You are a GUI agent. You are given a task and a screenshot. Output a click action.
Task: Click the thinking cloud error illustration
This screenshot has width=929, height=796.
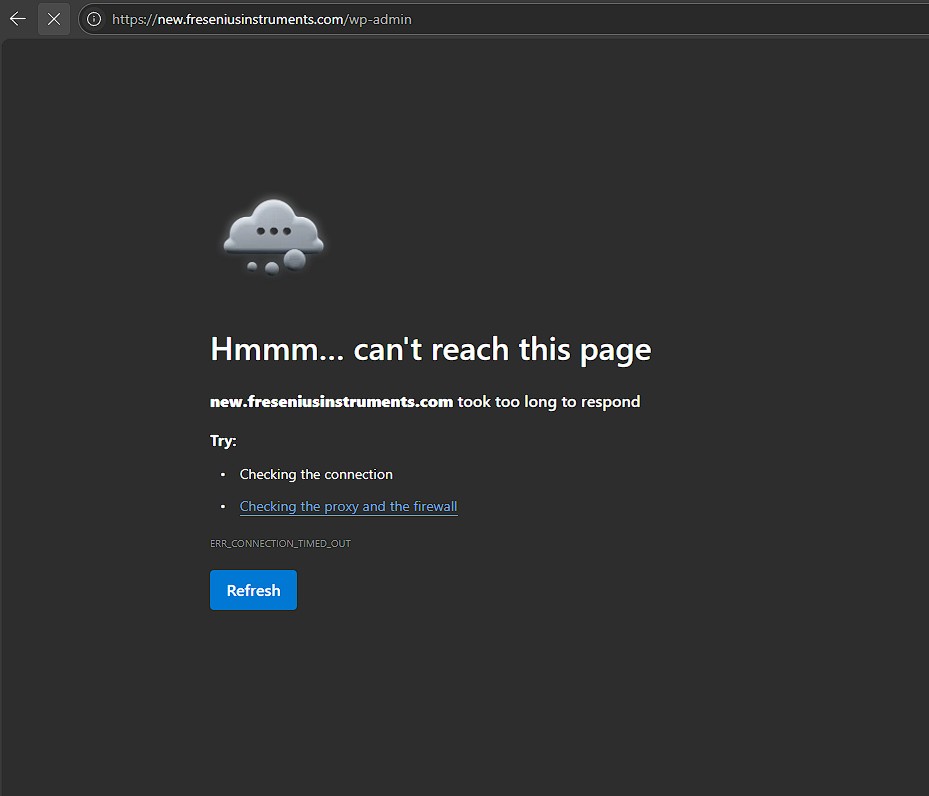[x=273, y=238]
